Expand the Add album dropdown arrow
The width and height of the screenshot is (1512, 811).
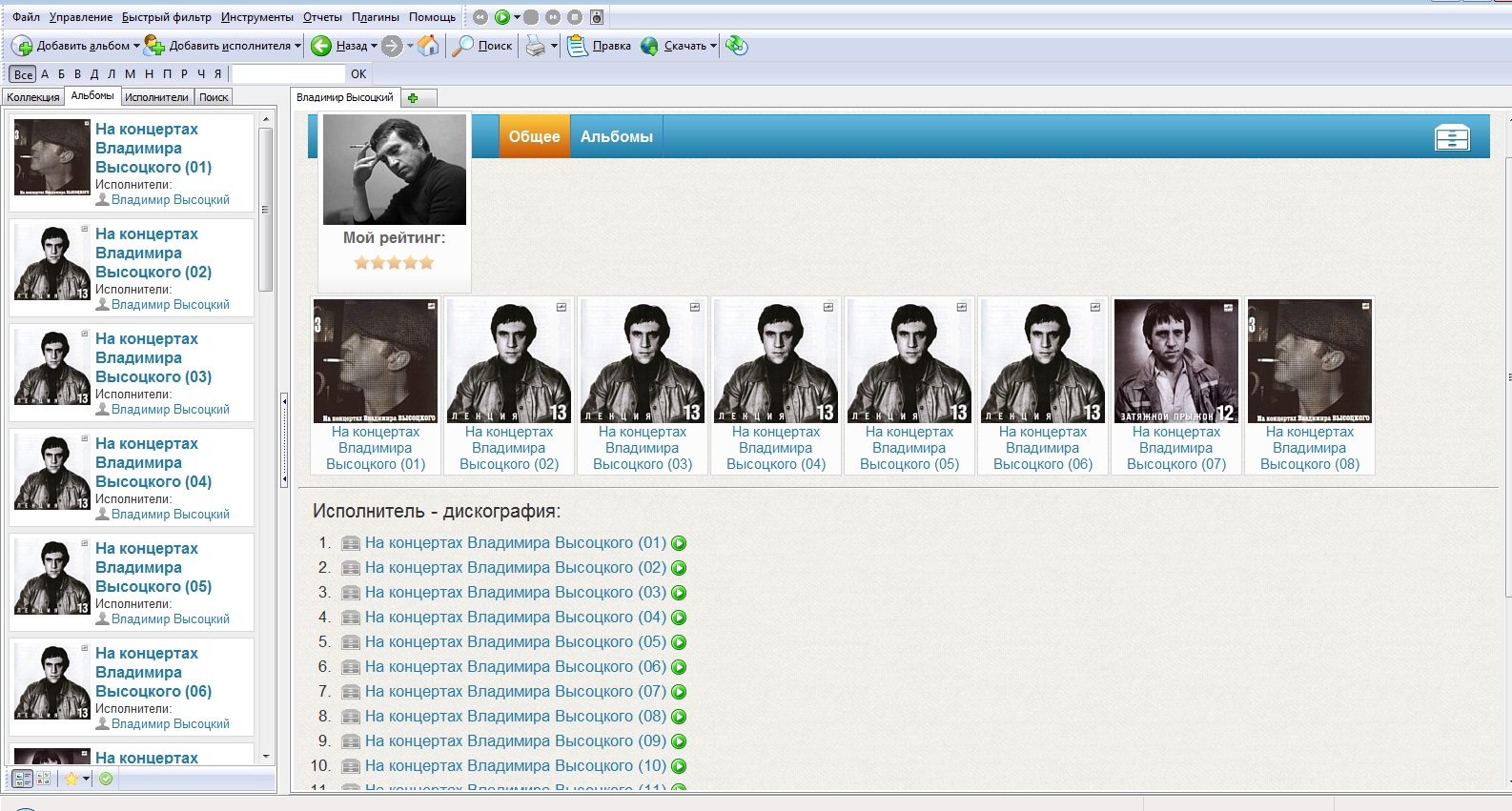coord(136,46)
